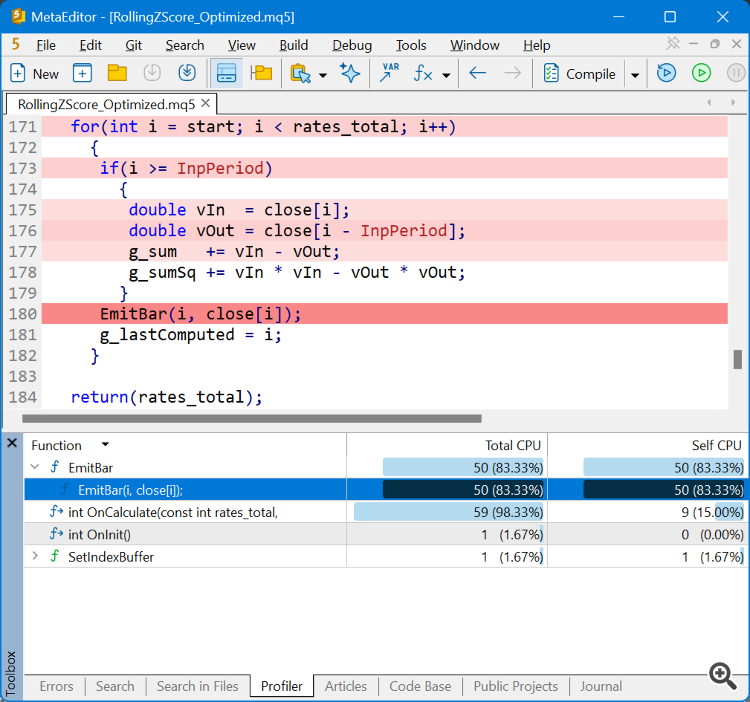Click the editor horizontal scrollbar thumb
The width and height of the screenshot is (750, 702).
pyautogui.click(x=252, y=419)
